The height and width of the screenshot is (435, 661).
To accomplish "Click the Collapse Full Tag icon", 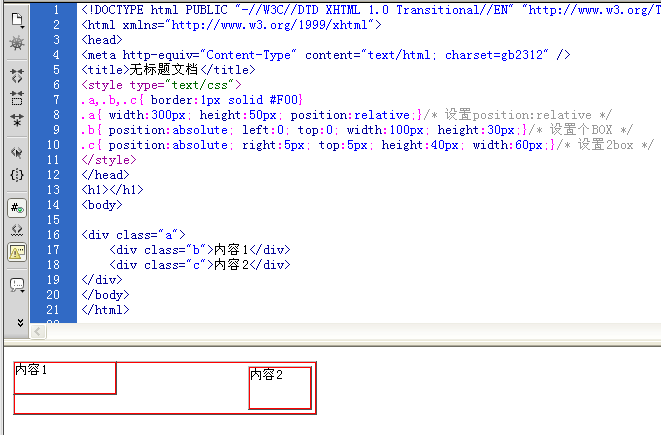I will pyautogui.click(x=17, y=74).
